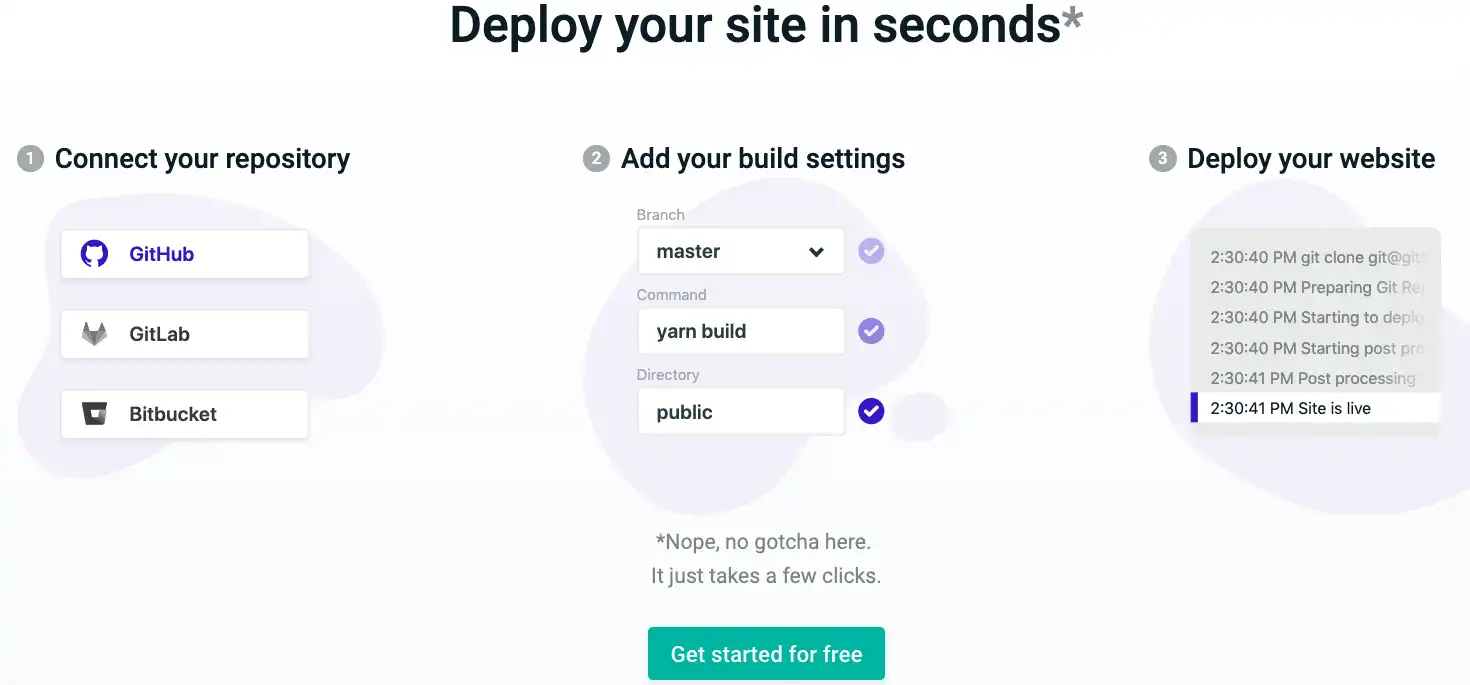Image resolution: width=1470 pixels, height=685 pixels.
Task: Click the GitHub octocat icon
Action: click(94, 254)
